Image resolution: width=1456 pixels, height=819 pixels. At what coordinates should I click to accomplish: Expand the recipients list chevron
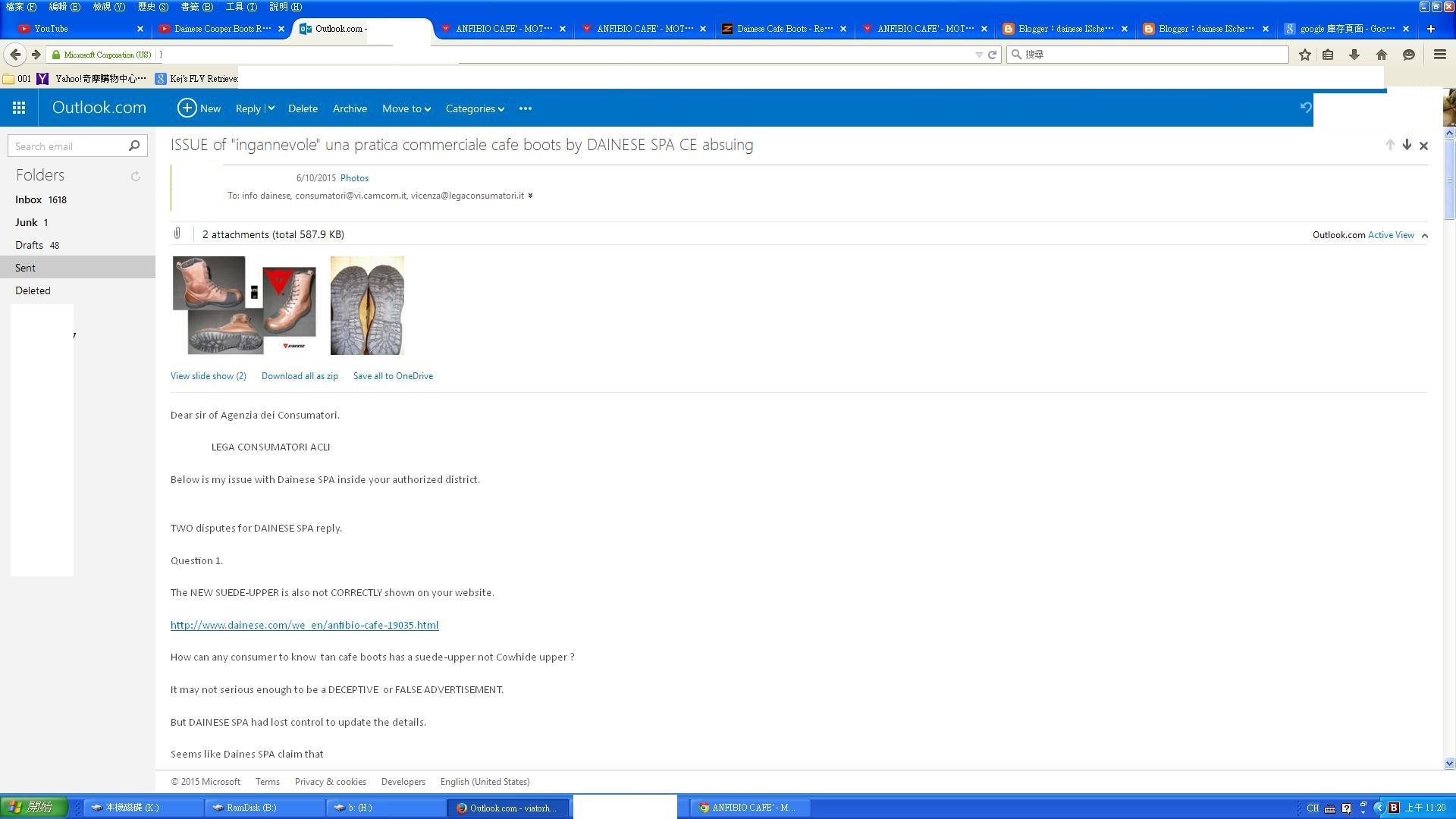tap(530, 196)
